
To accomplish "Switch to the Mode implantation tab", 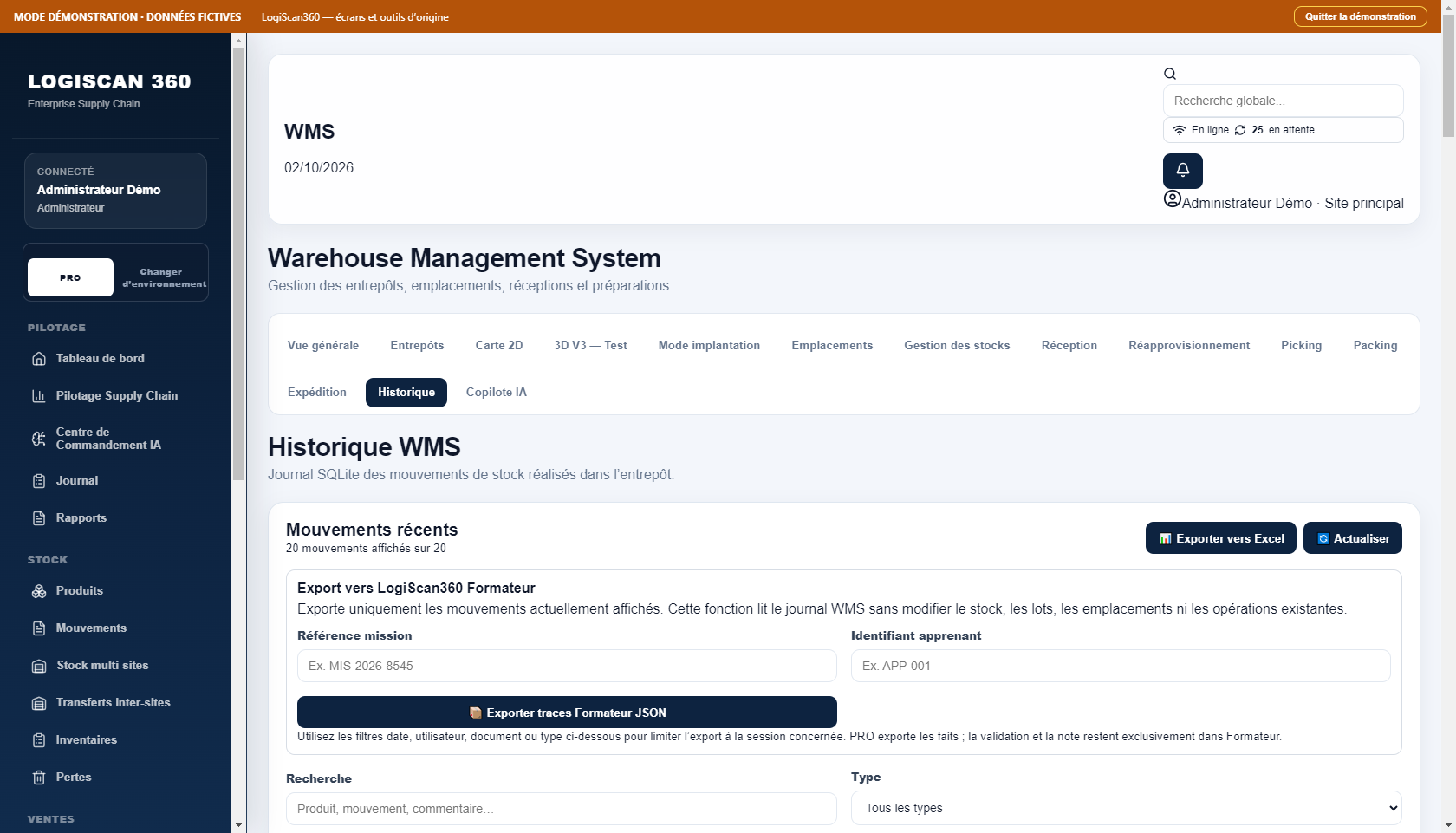I will (709, 345).
